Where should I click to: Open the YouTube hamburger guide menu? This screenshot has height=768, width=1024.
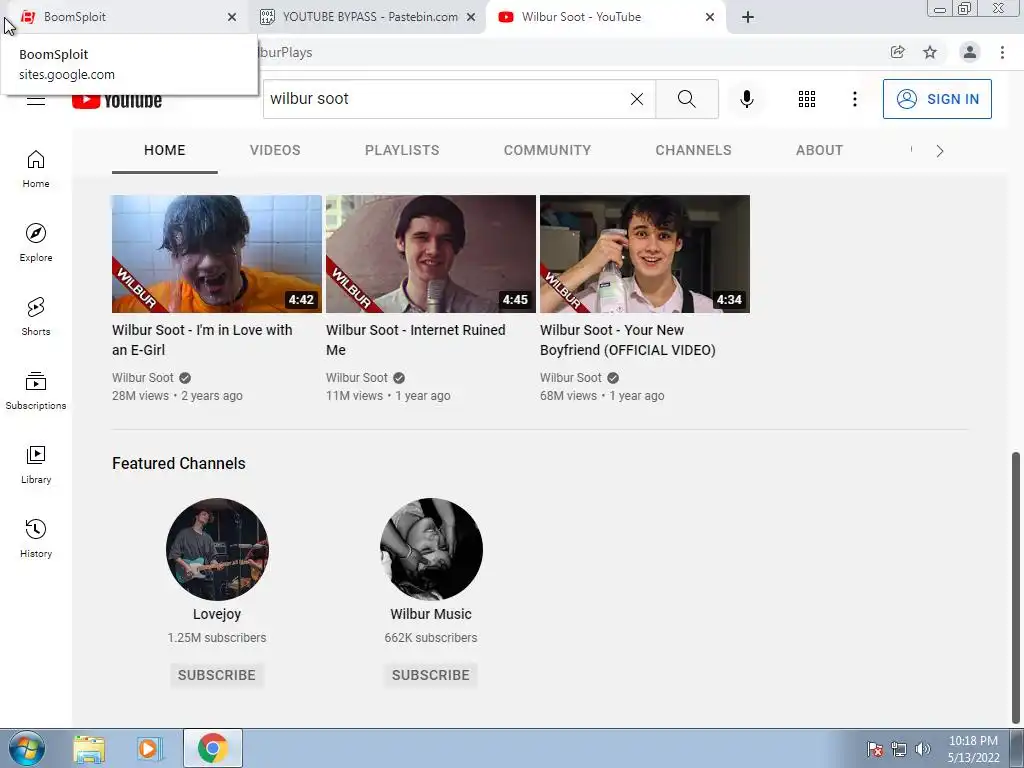[x=35, y=101]
